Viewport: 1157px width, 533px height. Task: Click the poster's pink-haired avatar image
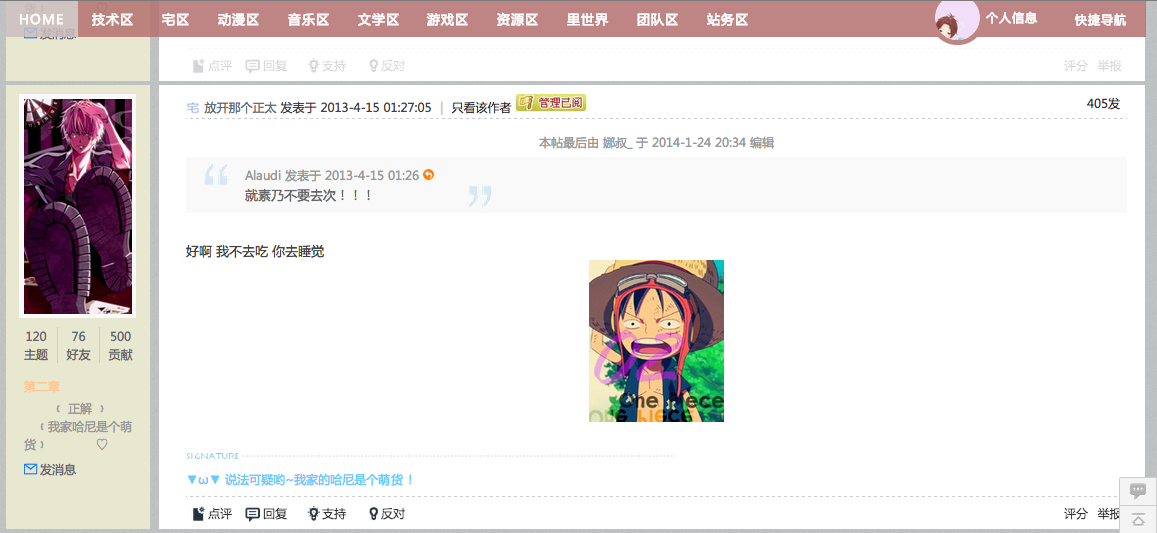click(x=77, y=206)
